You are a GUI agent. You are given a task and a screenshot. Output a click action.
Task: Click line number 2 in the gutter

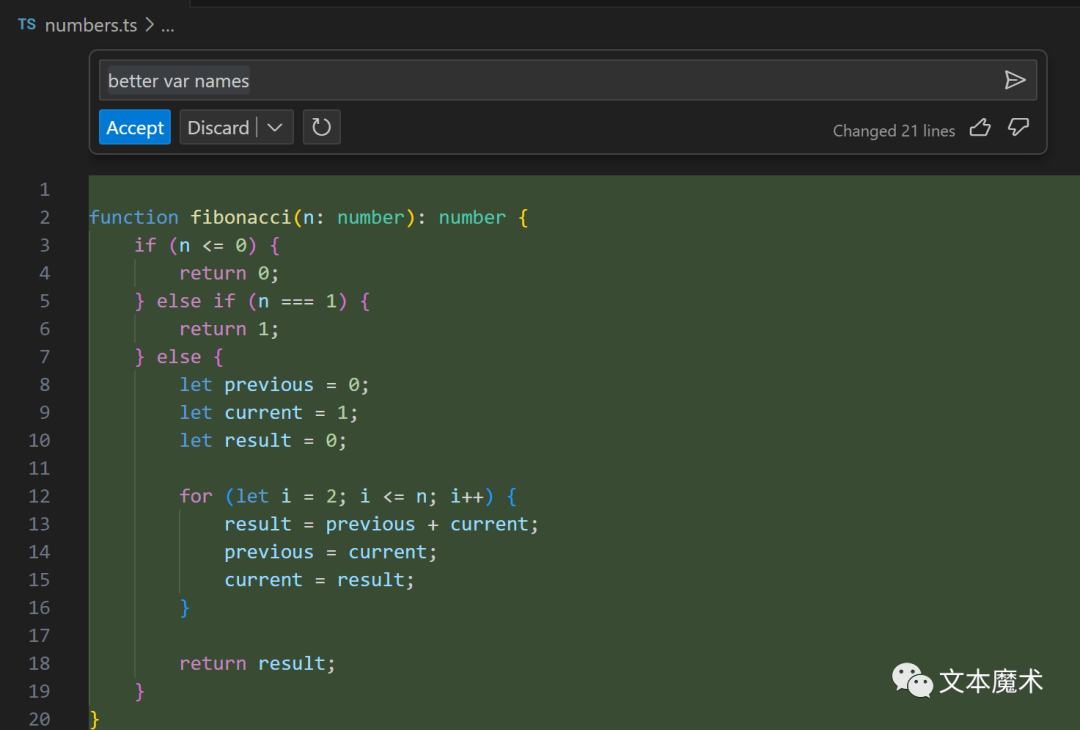click(x=45, y=218)
